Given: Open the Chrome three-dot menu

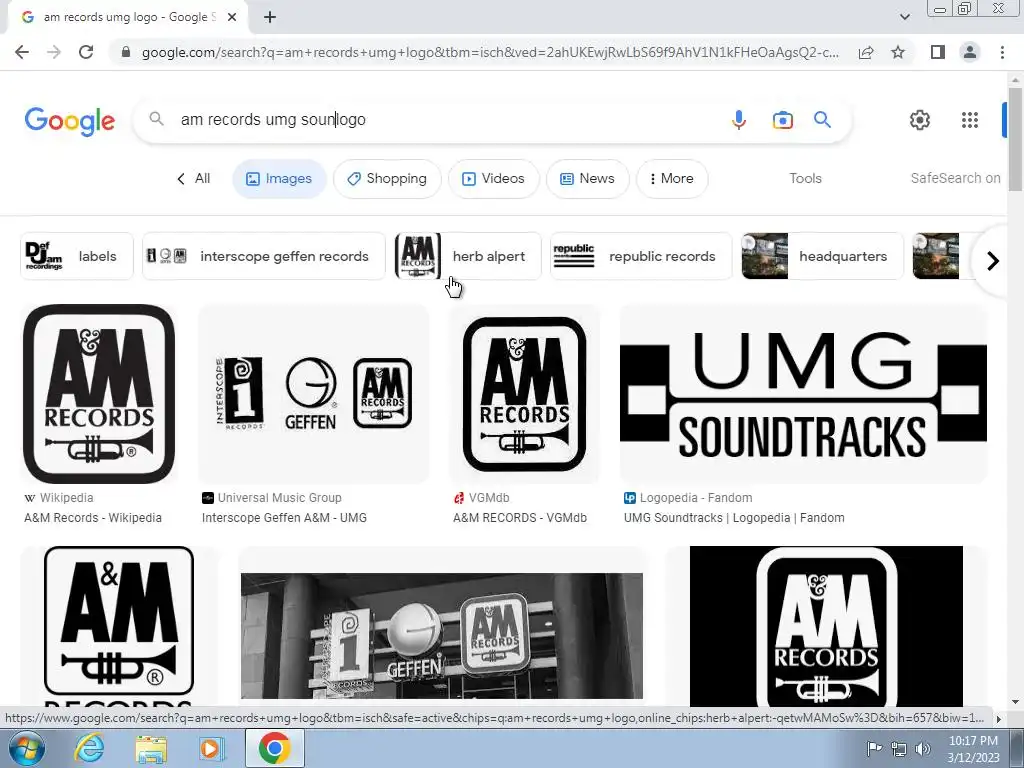Looking at the screenshot, I should pyautogui.click(x=1002, y=52).
